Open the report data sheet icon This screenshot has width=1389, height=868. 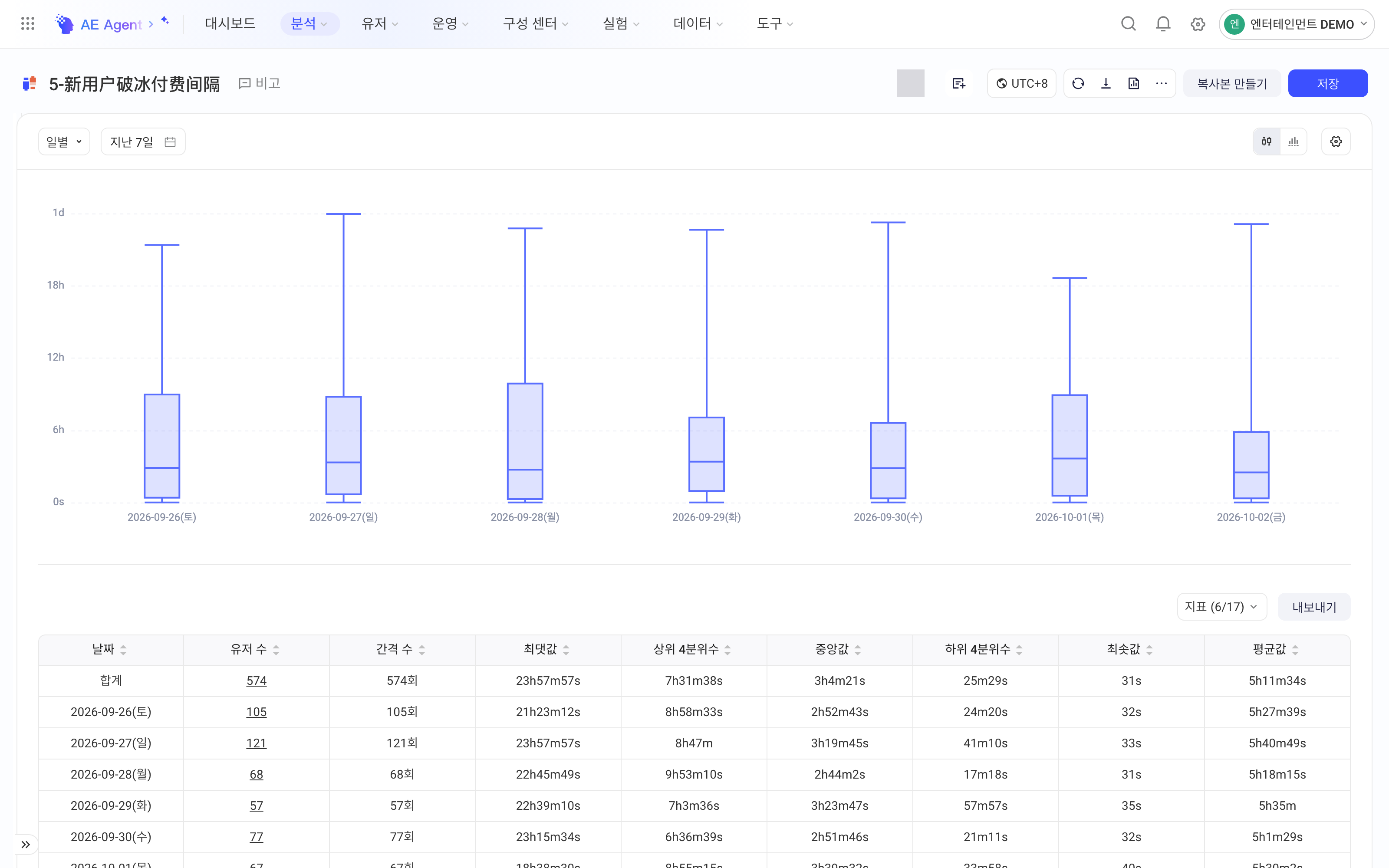pos(1134,83)
